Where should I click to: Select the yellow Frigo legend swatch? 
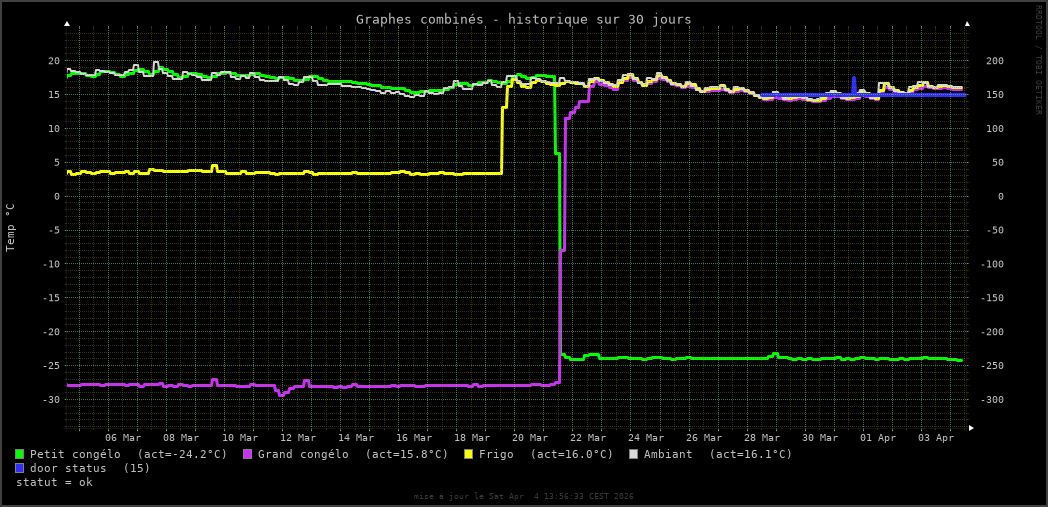tap(468, 454)
